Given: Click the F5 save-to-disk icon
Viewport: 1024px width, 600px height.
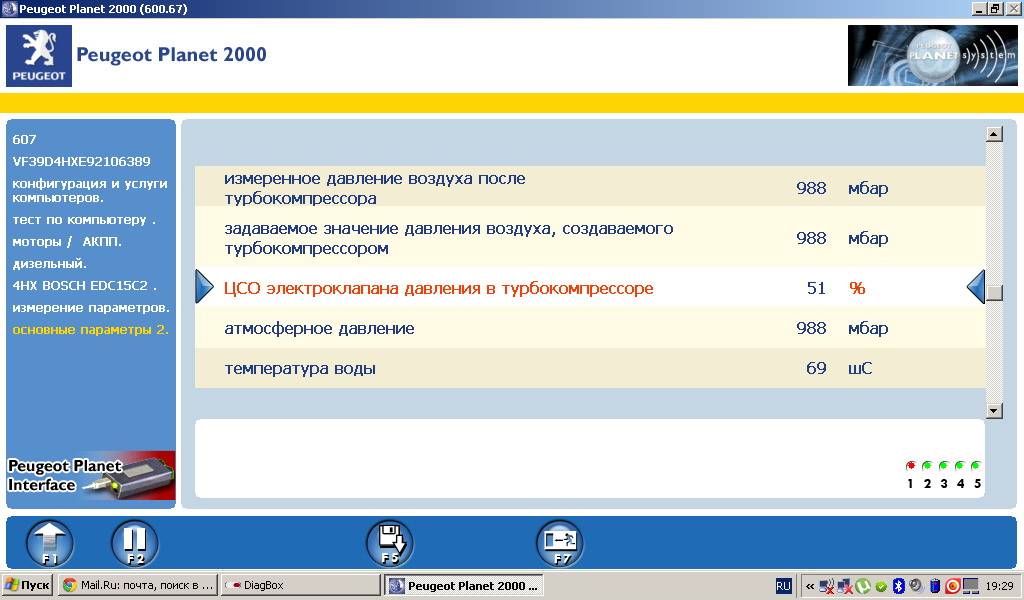Looking at the screenshot, I should pyautogui.click(x=389, y=544).
